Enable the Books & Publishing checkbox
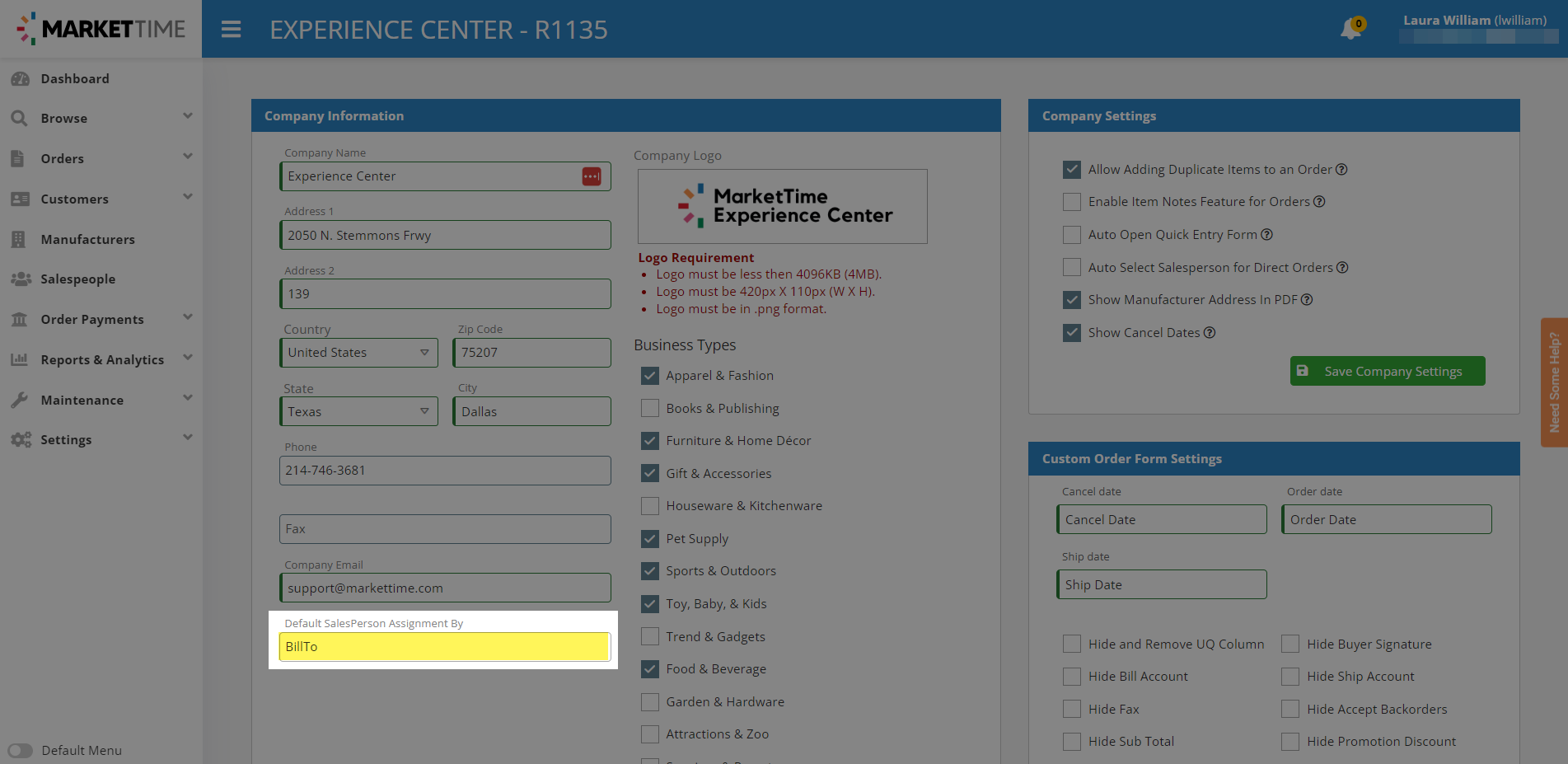Screen dimensions: 1568x764 point(650,408)
